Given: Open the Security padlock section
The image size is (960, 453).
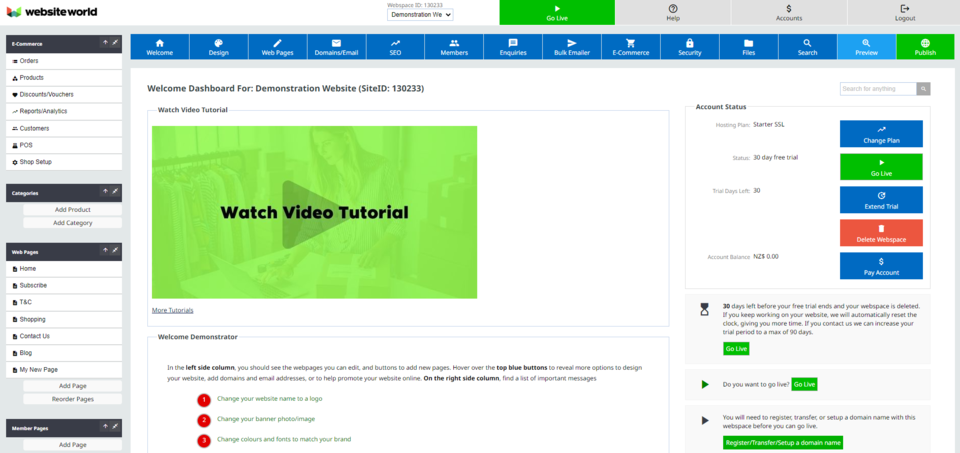Looking at the screenshot, I should pos(689,47).
